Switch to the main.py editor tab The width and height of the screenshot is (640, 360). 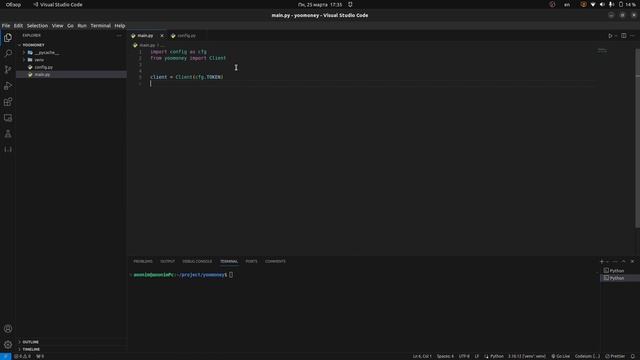145,36
